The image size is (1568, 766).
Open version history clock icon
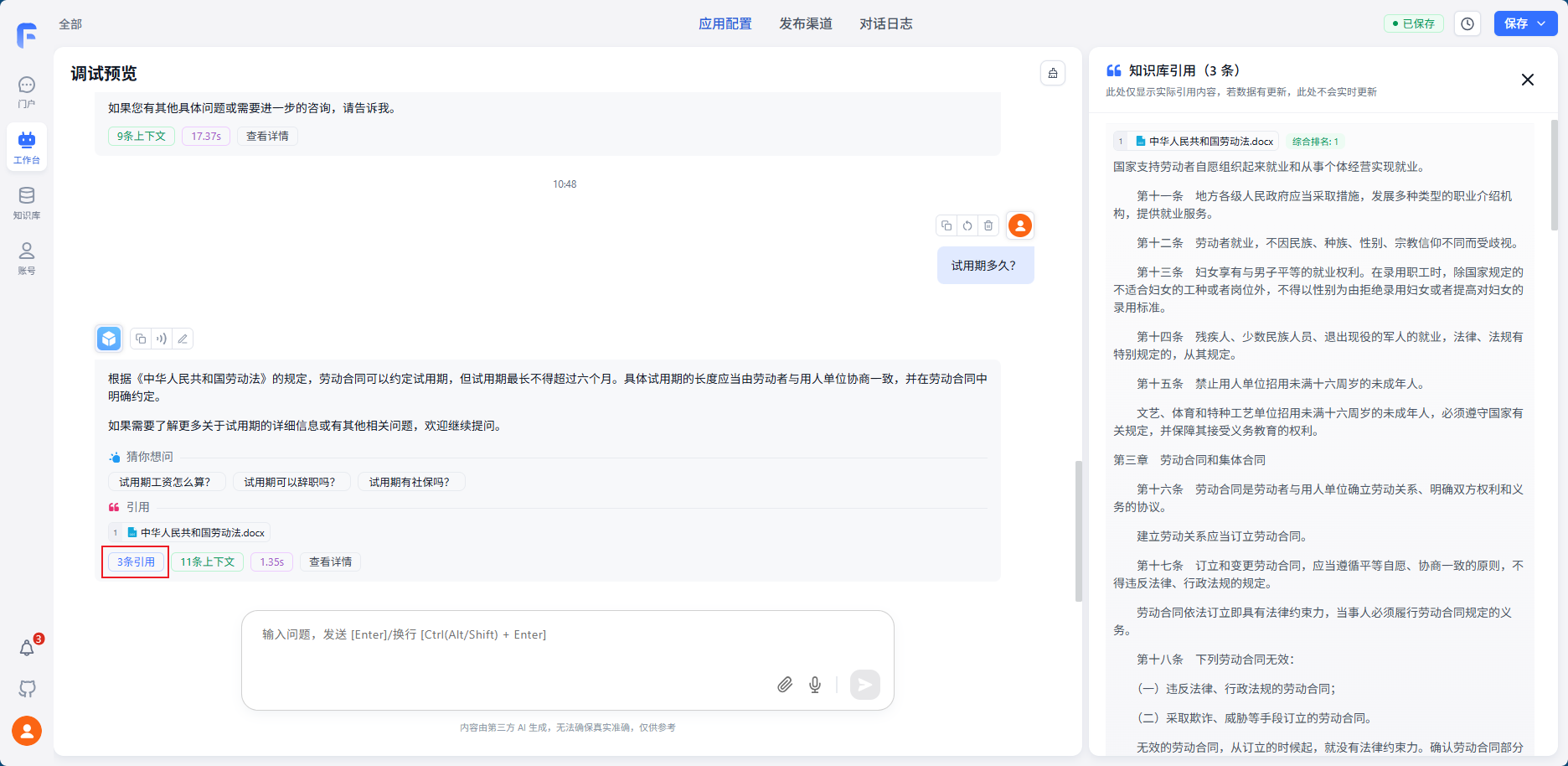pyautogui.click(x=1467, y=24)
